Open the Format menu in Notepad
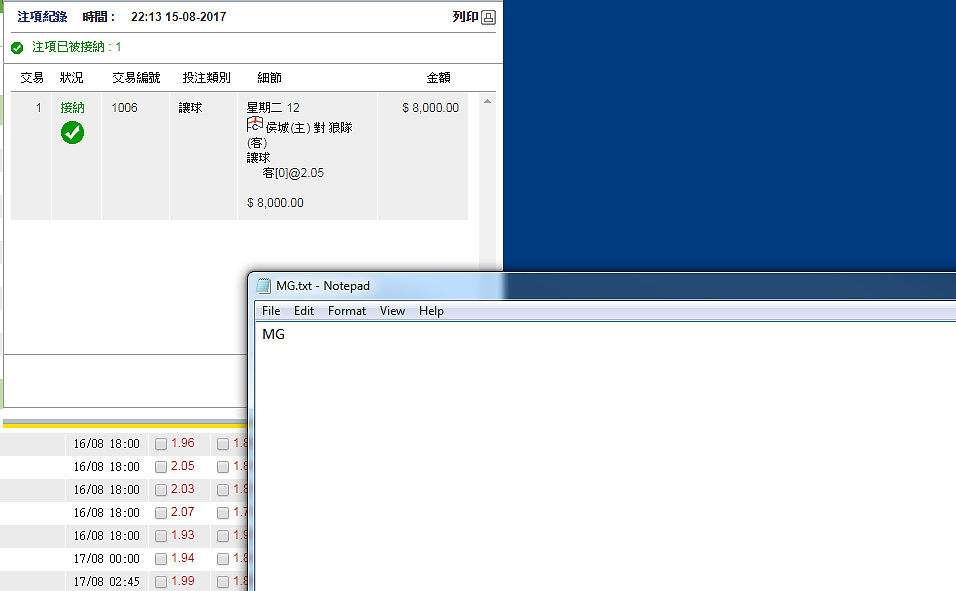This screenshot has height=591, width=956. [x=347, y=311]
